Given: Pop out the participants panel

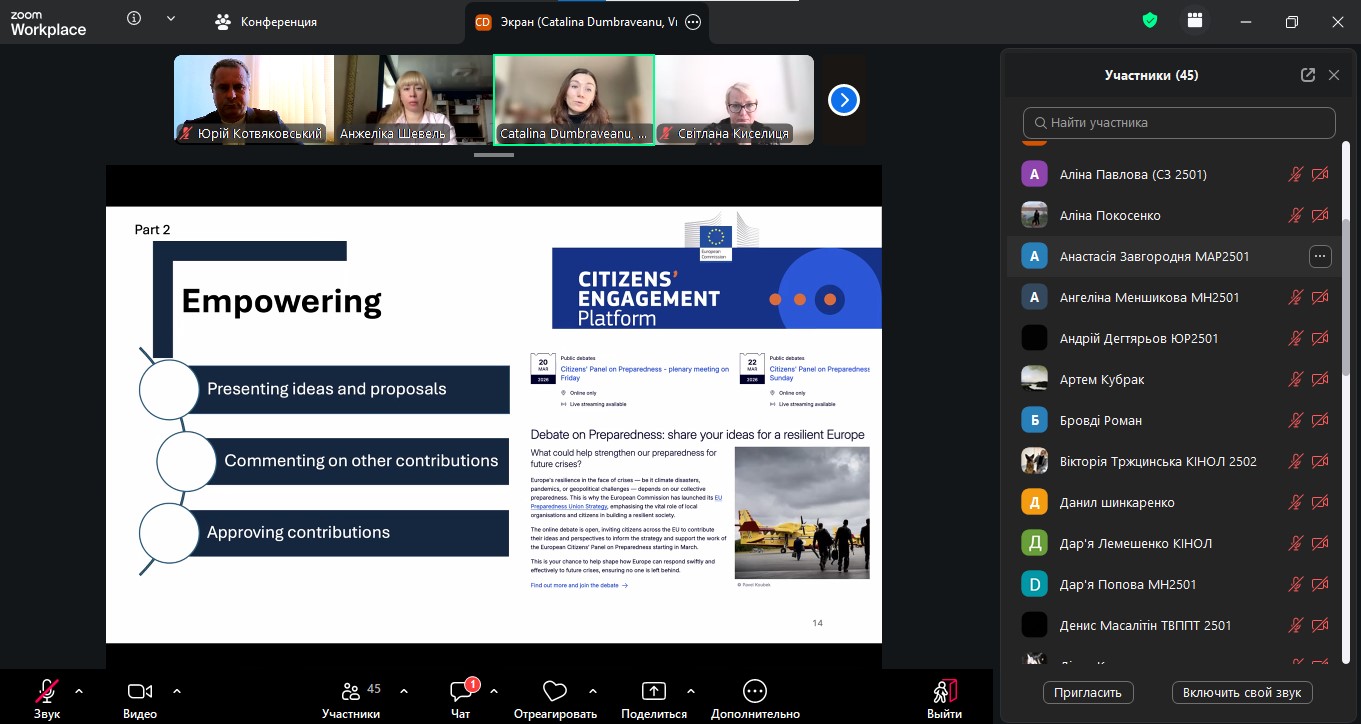Looking at the screenshot, I should (x=1307, y=75).
